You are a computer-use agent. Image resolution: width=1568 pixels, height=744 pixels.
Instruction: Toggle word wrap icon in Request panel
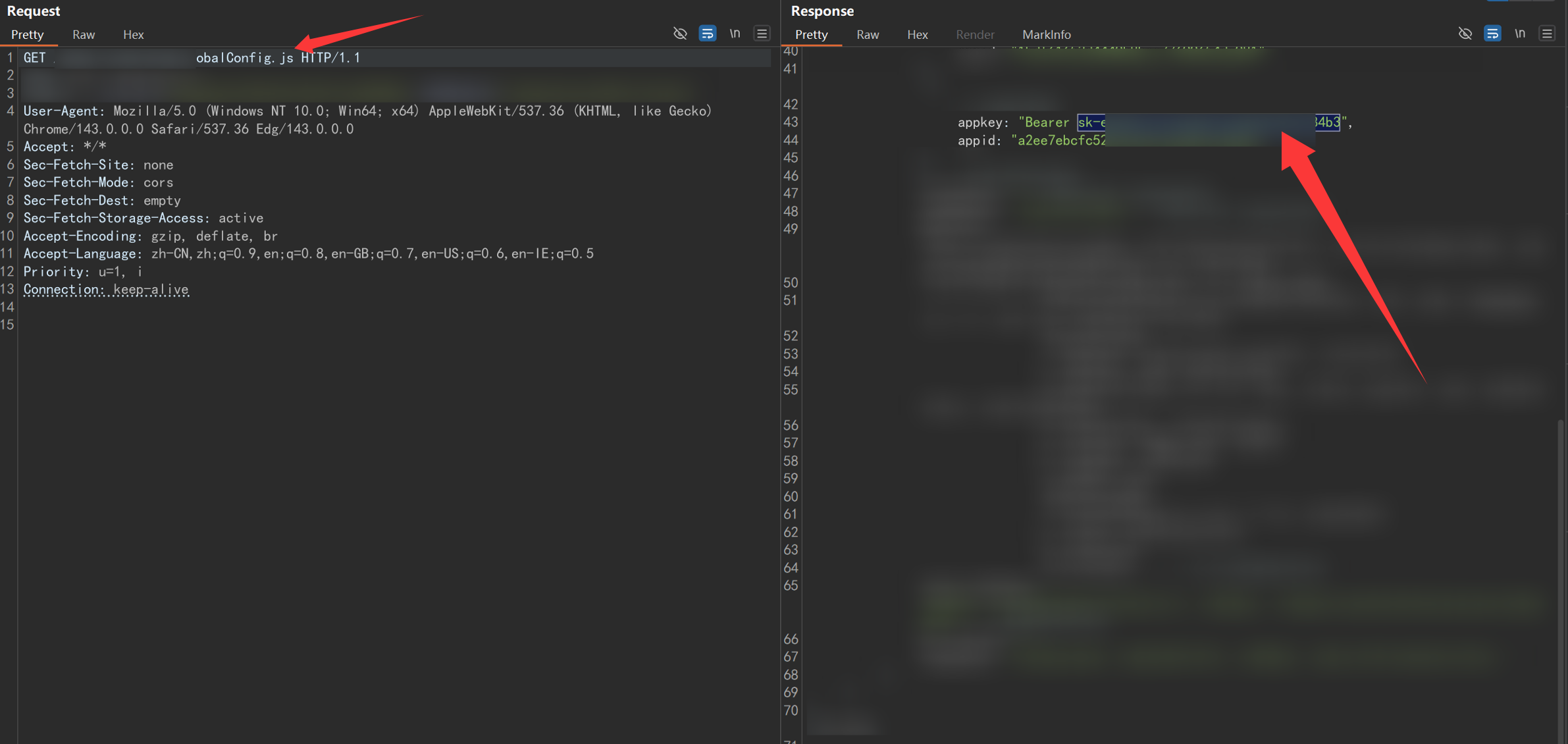pos(708,33)
